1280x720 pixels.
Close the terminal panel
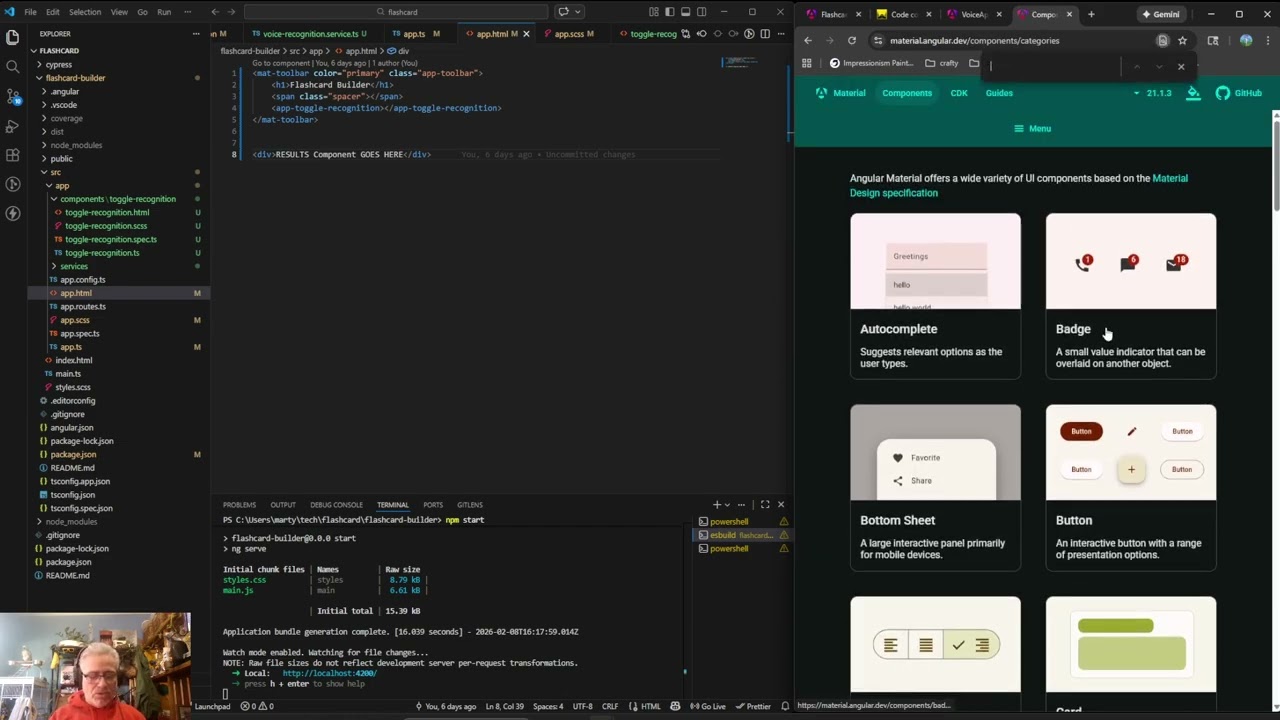point(781,505)
